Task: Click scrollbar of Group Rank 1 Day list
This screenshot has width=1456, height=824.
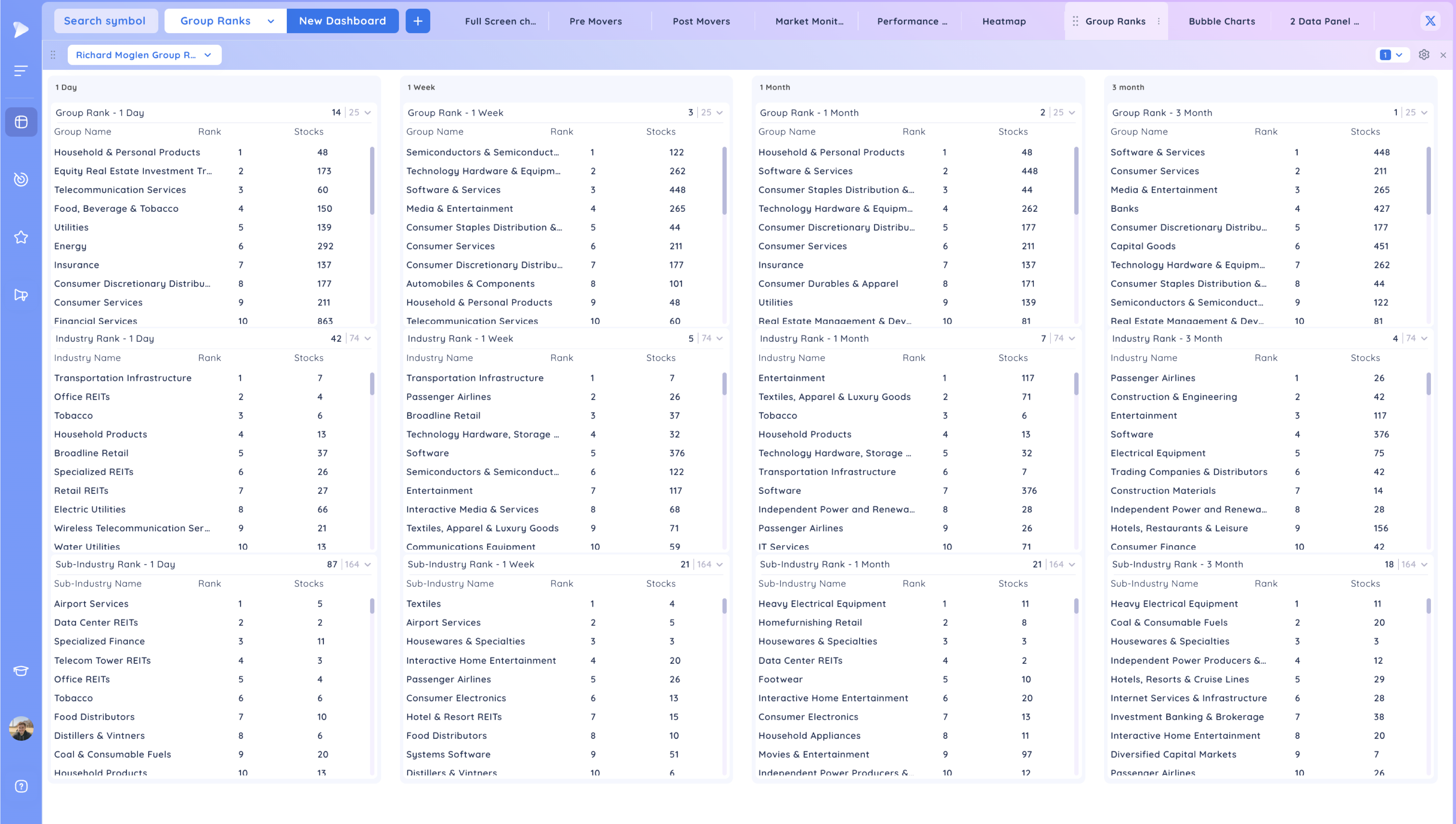Action: [372, 181]
